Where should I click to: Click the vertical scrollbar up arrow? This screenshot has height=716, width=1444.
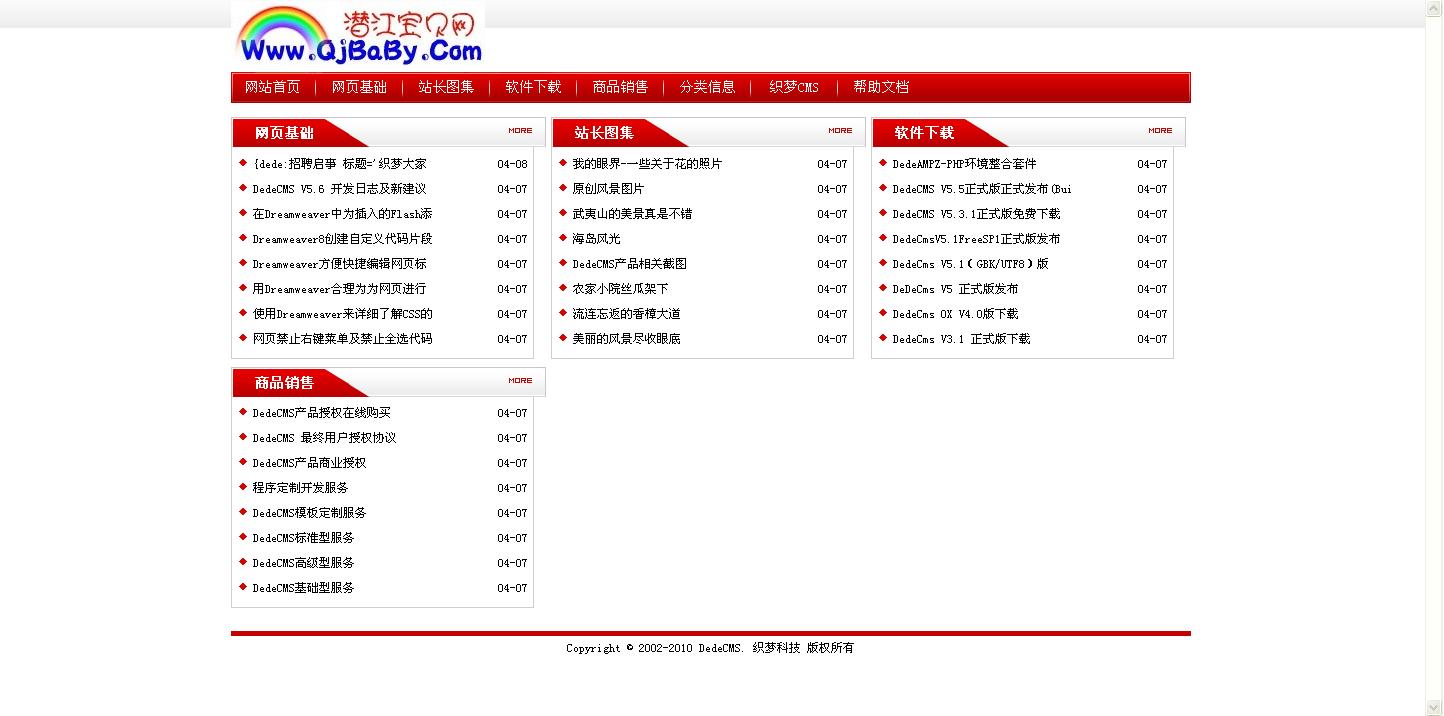point(1434,9)
